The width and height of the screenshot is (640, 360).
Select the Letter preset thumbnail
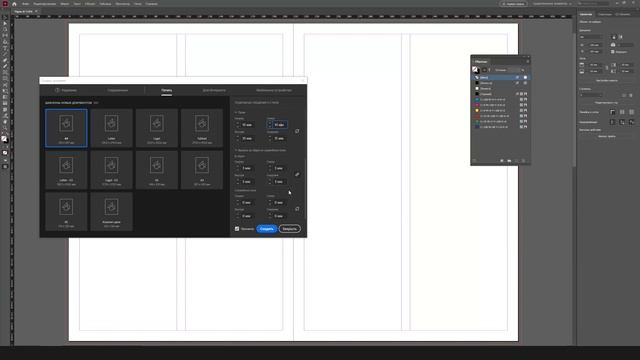point(111,128)
